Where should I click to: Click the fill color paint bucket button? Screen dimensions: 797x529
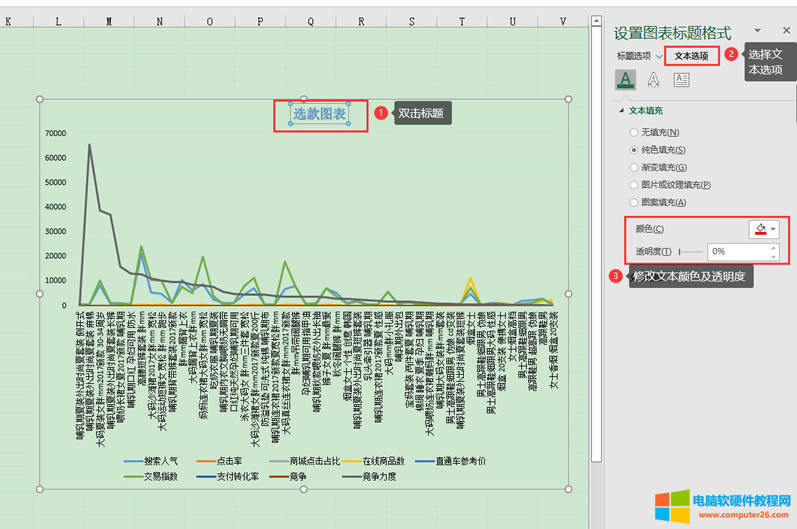[761, 229]
